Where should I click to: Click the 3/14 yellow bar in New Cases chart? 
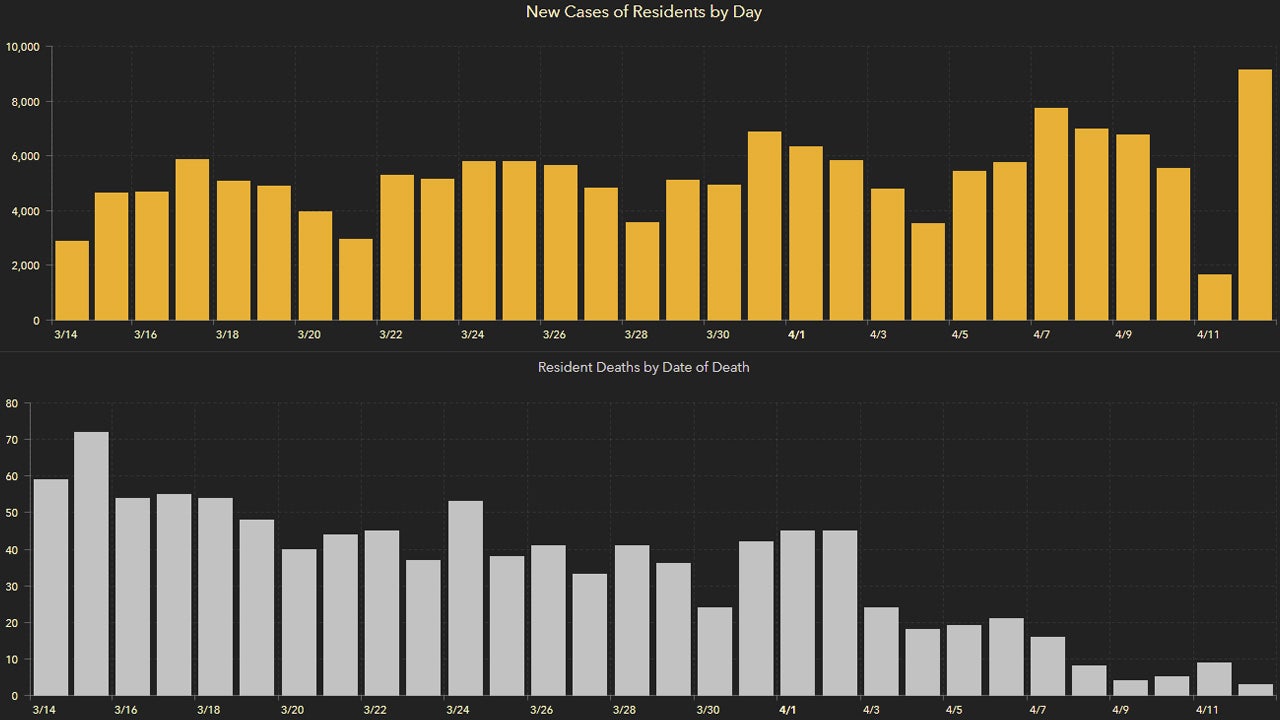coord(72,280)
